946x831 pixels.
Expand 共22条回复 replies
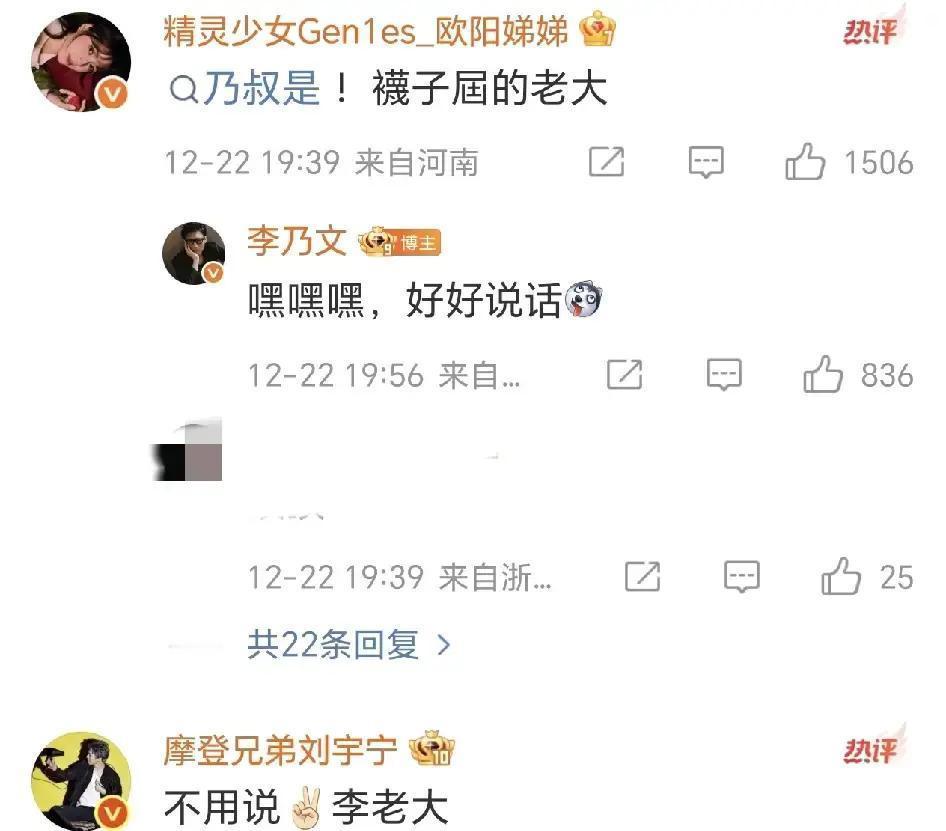333,645
